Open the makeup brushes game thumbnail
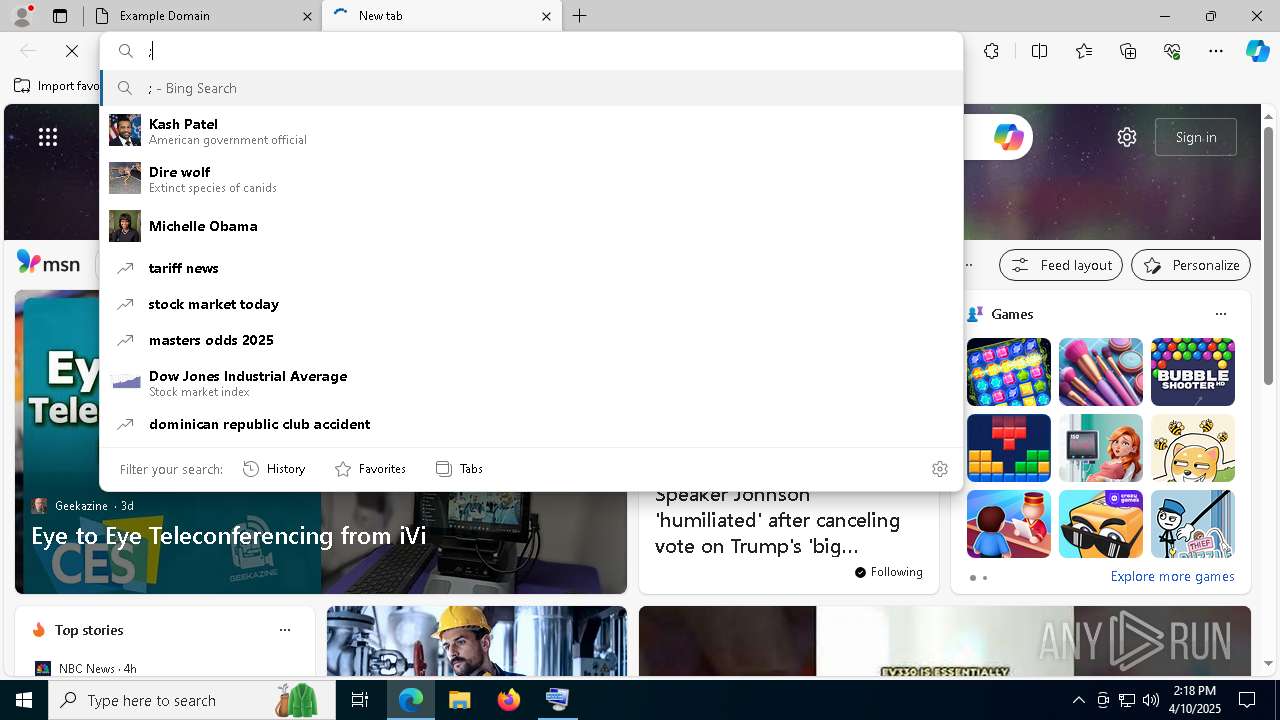 [1101, 372]
